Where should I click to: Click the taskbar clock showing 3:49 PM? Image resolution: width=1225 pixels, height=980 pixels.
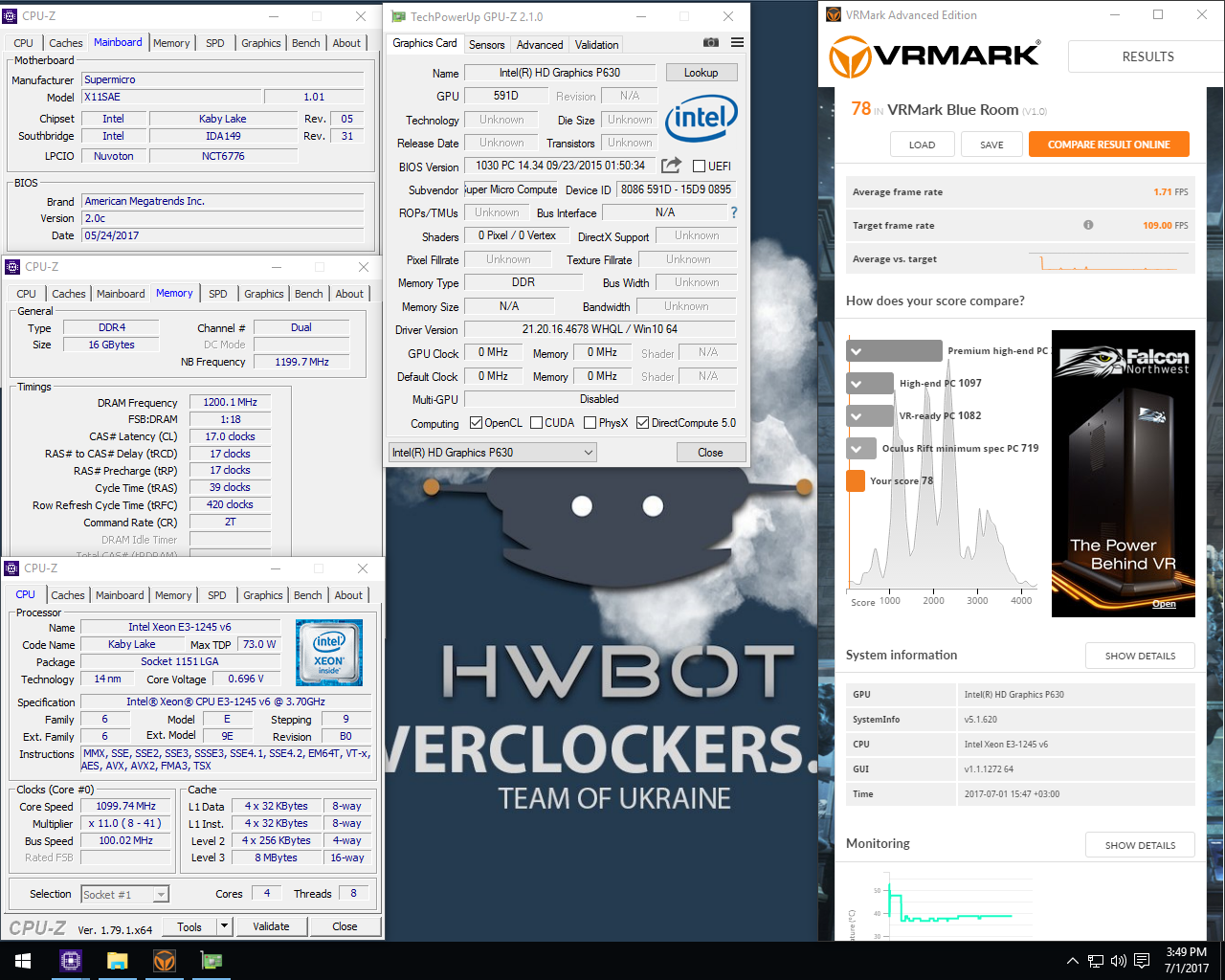(x=1186, y=960)
